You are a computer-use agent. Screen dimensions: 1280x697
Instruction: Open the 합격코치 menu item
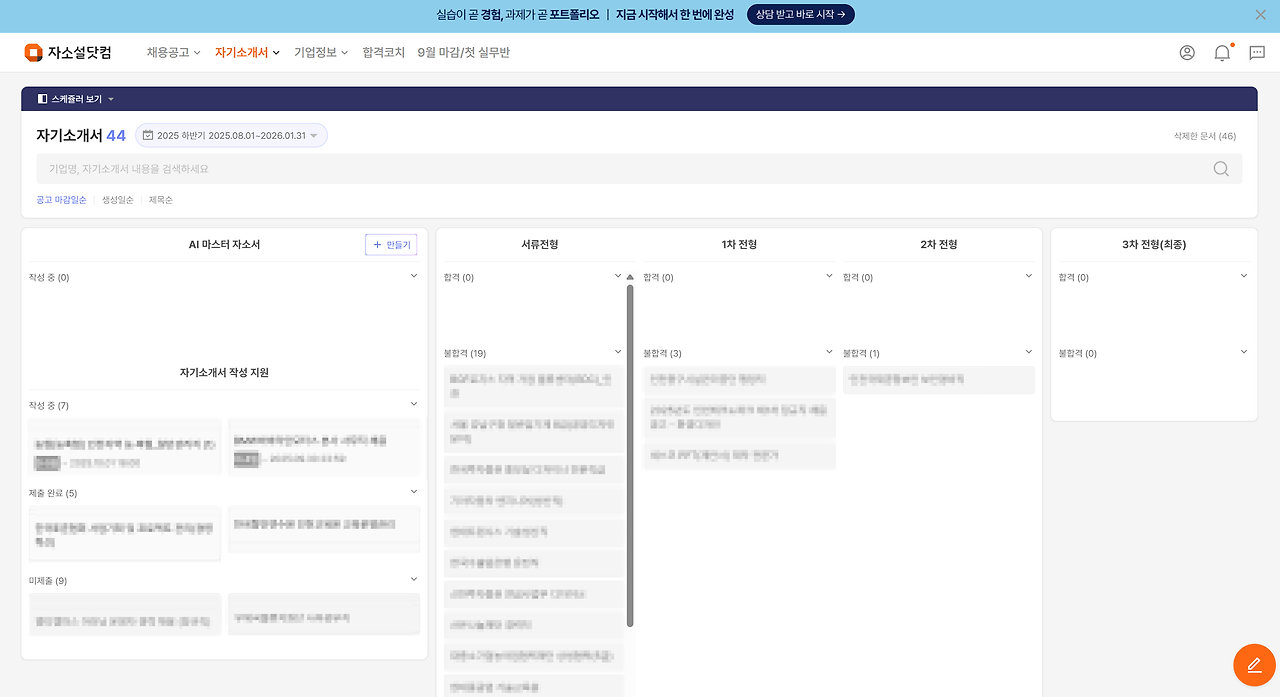point(383,52)
